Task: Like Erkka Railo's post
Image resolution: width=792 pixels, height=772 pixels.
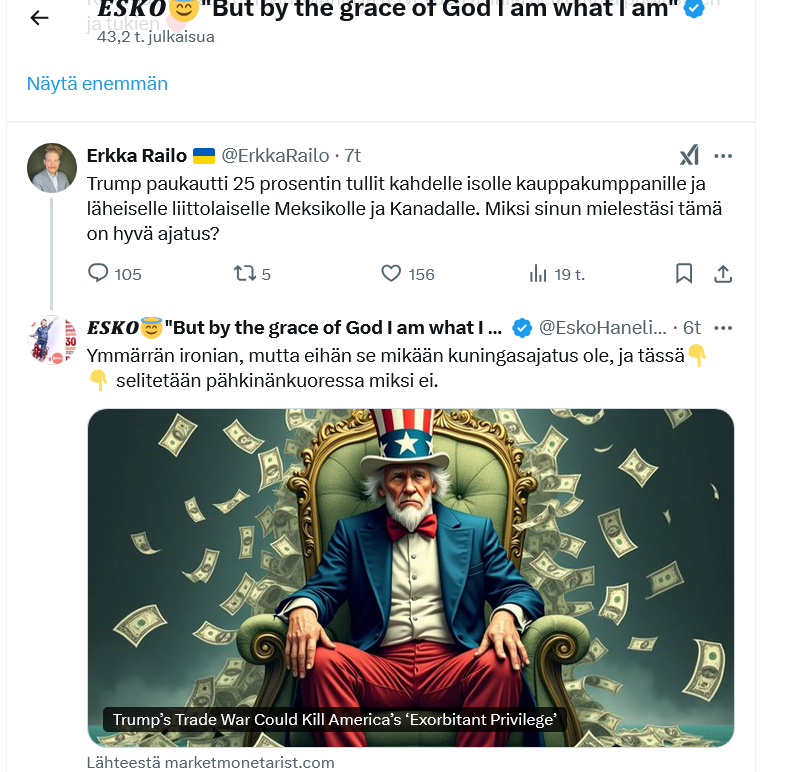Action: [391, 273]
